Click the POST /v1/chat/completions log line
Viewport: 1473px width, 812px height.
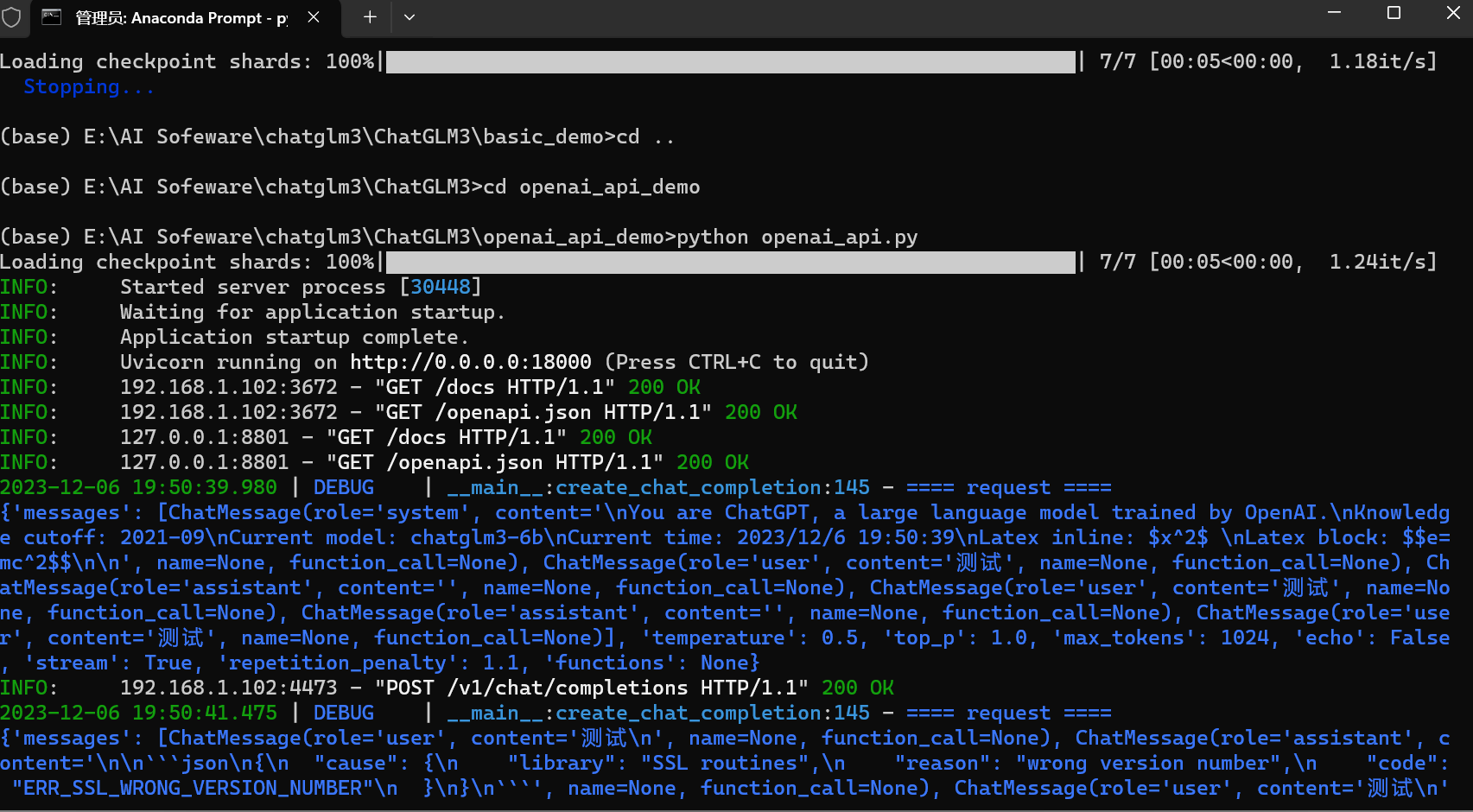coord(447,688)
